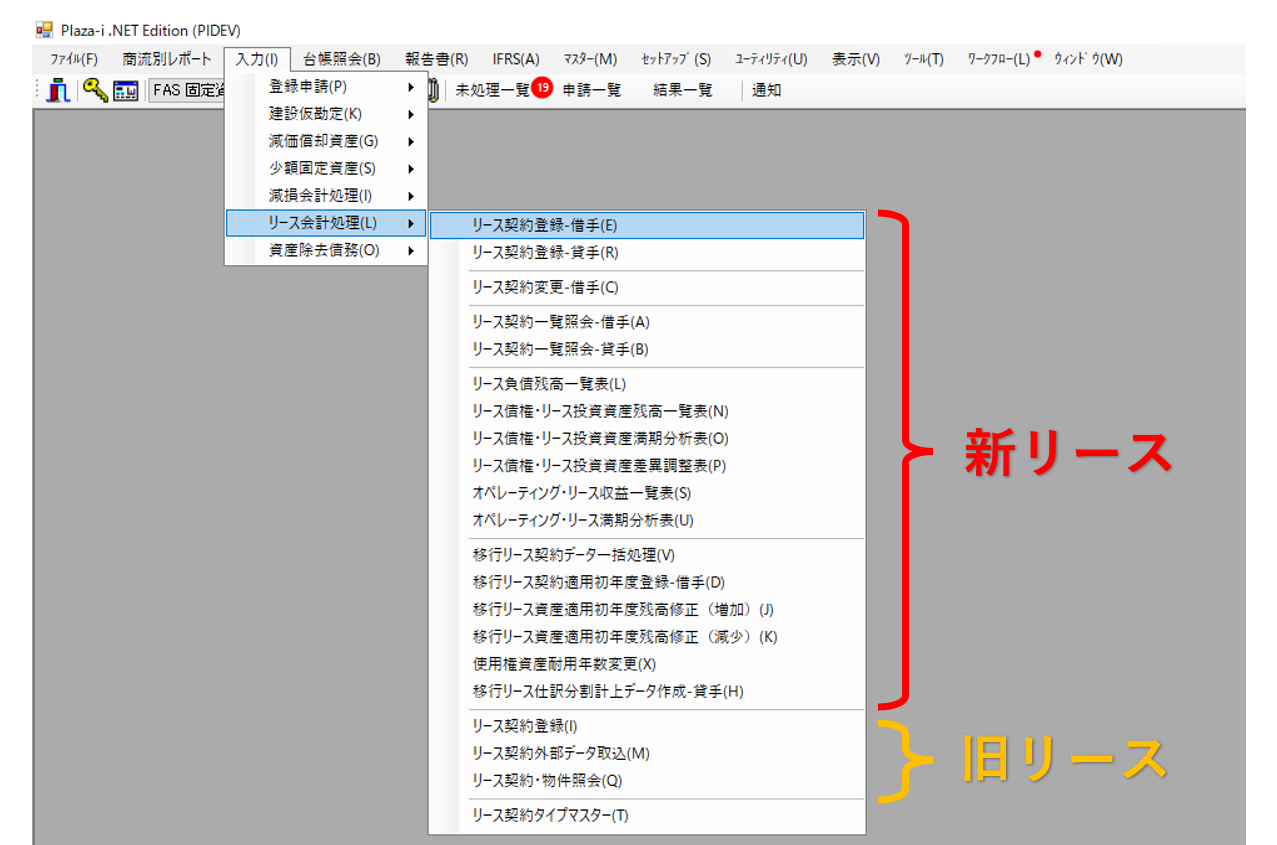Click the key icon in toolbar
The image size is (1277, 845).
click(95, 90)
